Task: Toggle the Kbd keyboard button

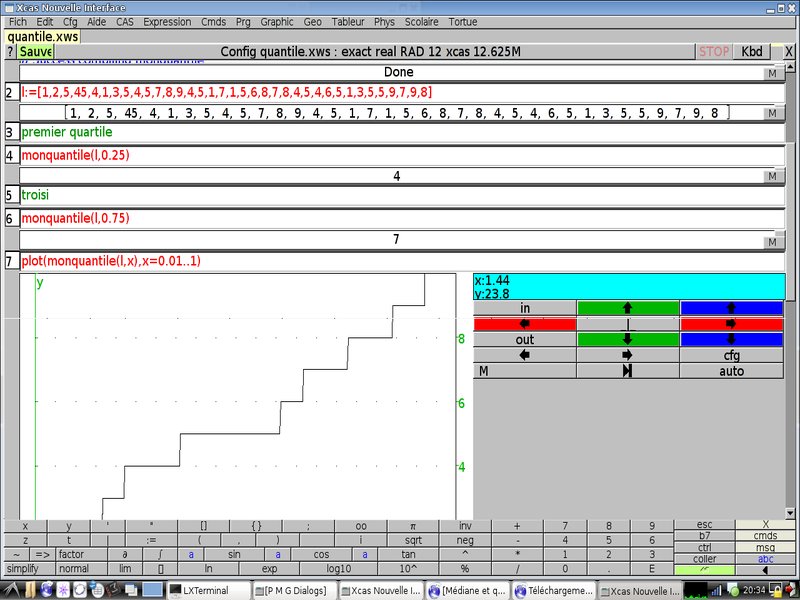Action: (x=752, y=51)
